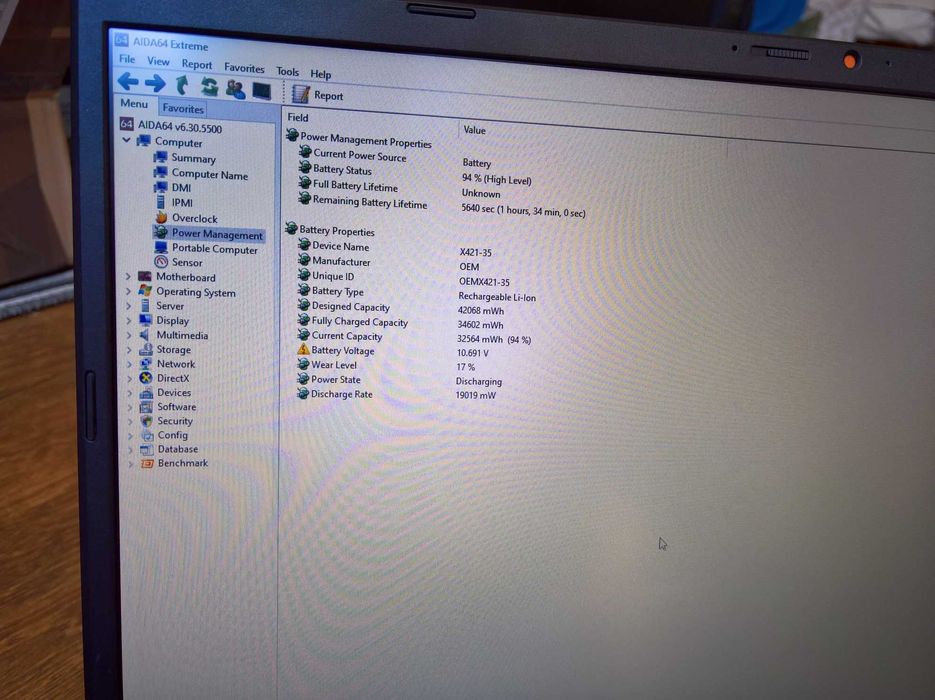The height and width of the screenshot is (700, 935).
Task: Select the Power Management Properties group row
Action: 358,139
